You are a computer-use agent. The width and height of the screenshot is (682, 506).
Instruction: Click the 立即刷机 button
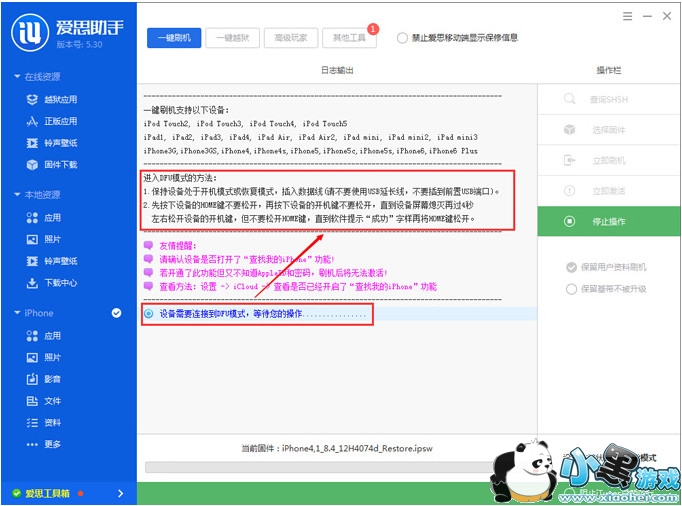[609, 161]
